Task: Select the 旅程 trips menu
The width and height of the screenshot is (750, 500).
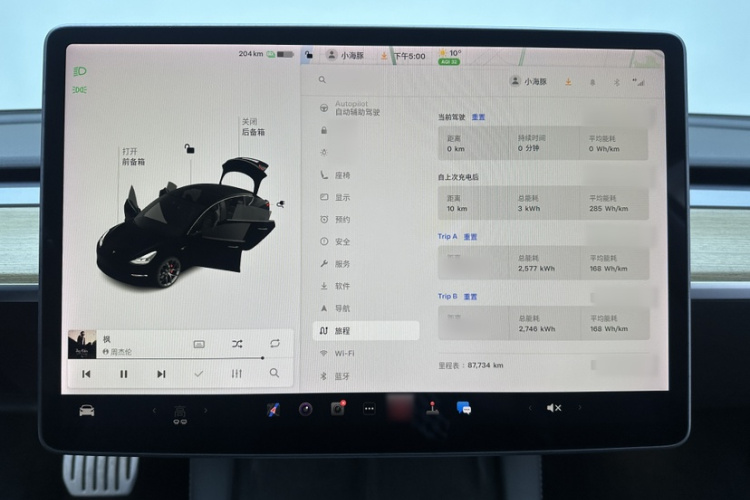Action: click(x=366, y=331)
